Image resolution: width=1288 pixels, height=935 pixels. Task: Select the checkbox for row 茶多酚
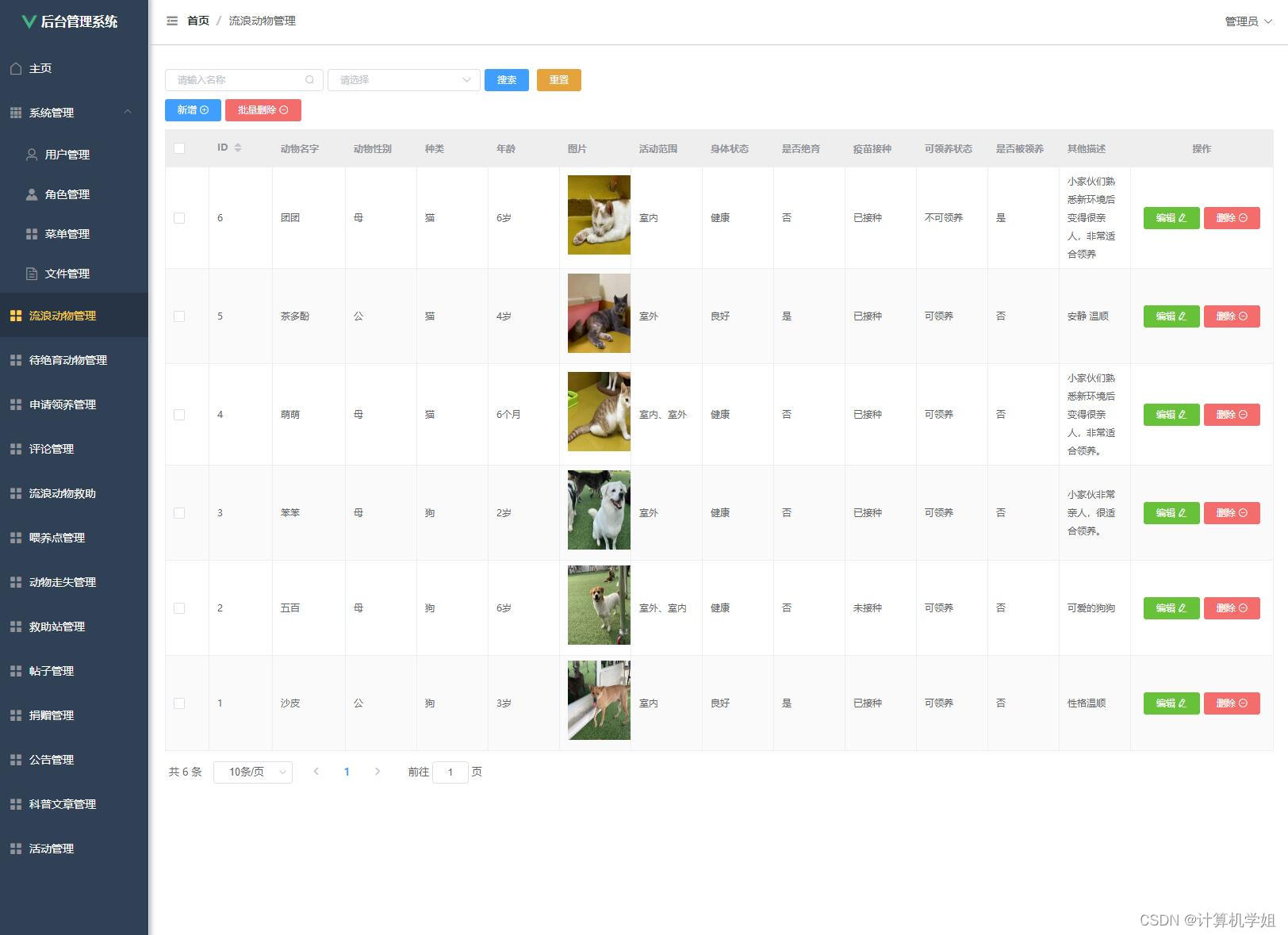[x=179, y=316]
